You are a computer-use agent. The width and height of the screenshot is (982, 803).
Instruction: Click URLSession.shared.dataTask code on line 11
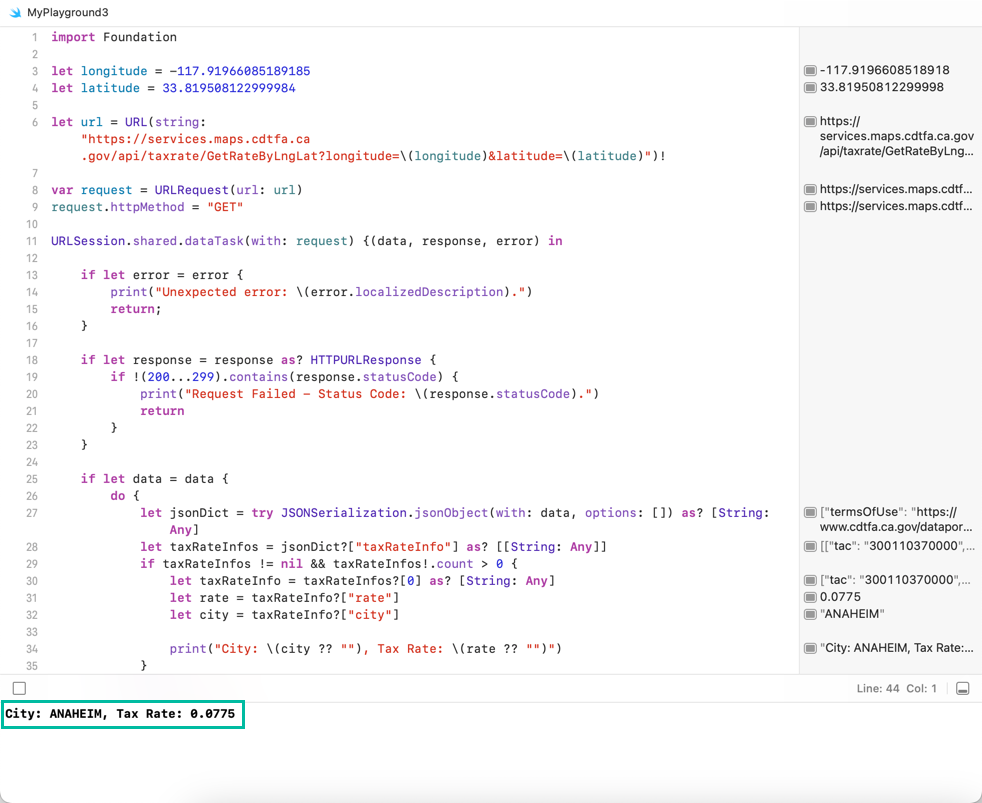(147, 241)
